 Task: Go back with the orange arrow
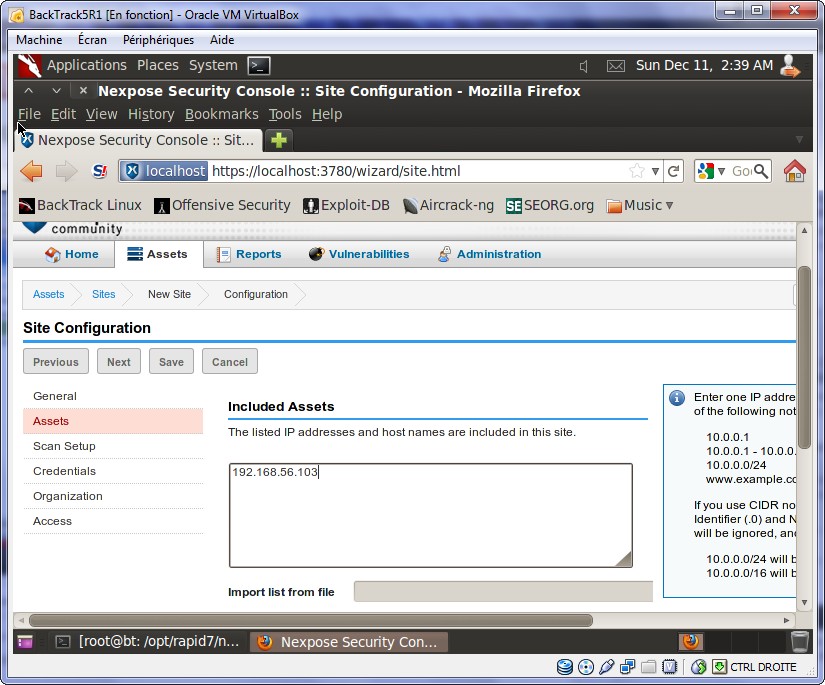[x=32, y=172]
